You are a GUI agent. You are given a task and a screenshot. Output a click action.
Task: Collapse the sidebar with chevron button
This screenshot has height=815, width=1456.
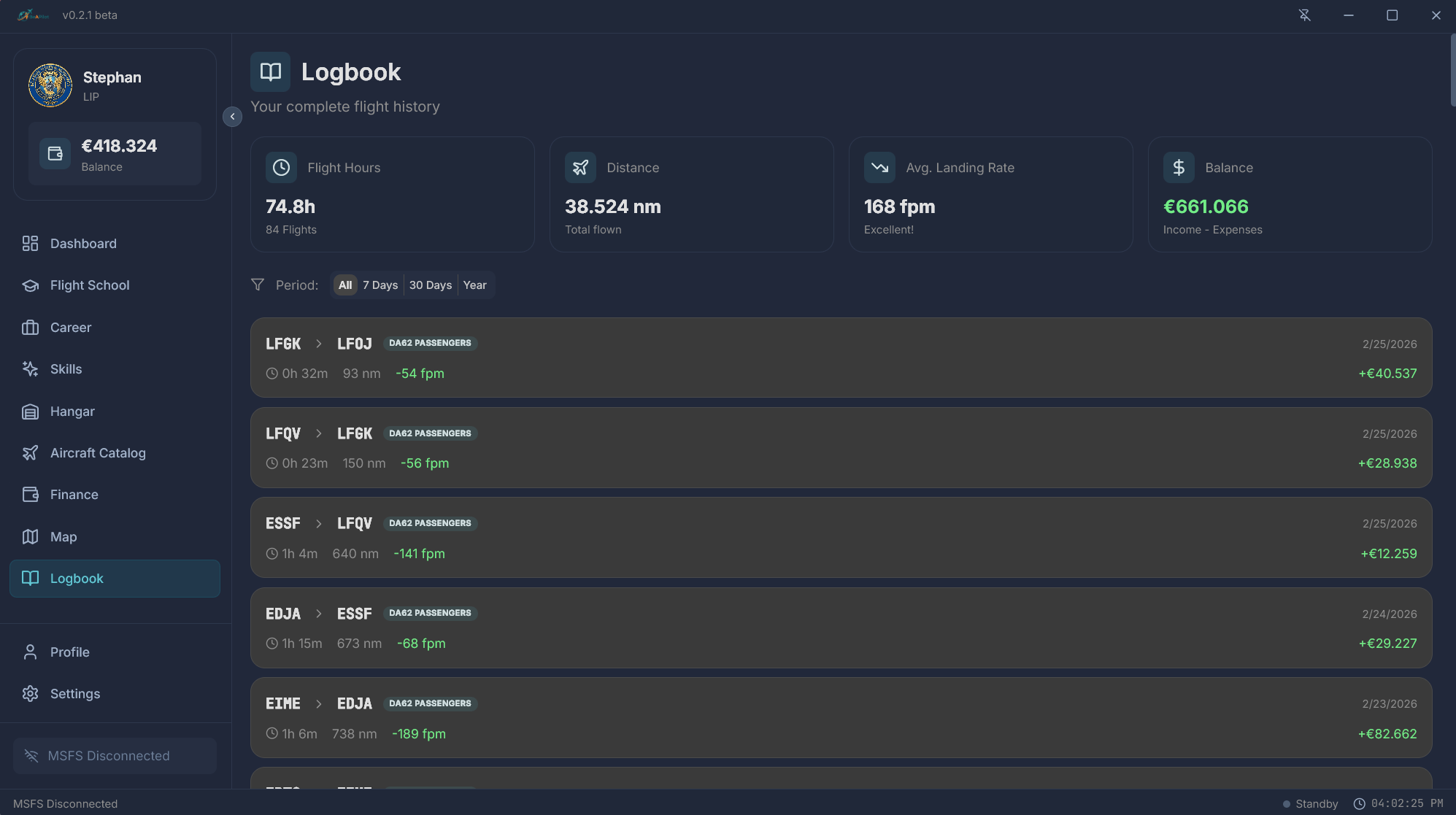[232, 117]
